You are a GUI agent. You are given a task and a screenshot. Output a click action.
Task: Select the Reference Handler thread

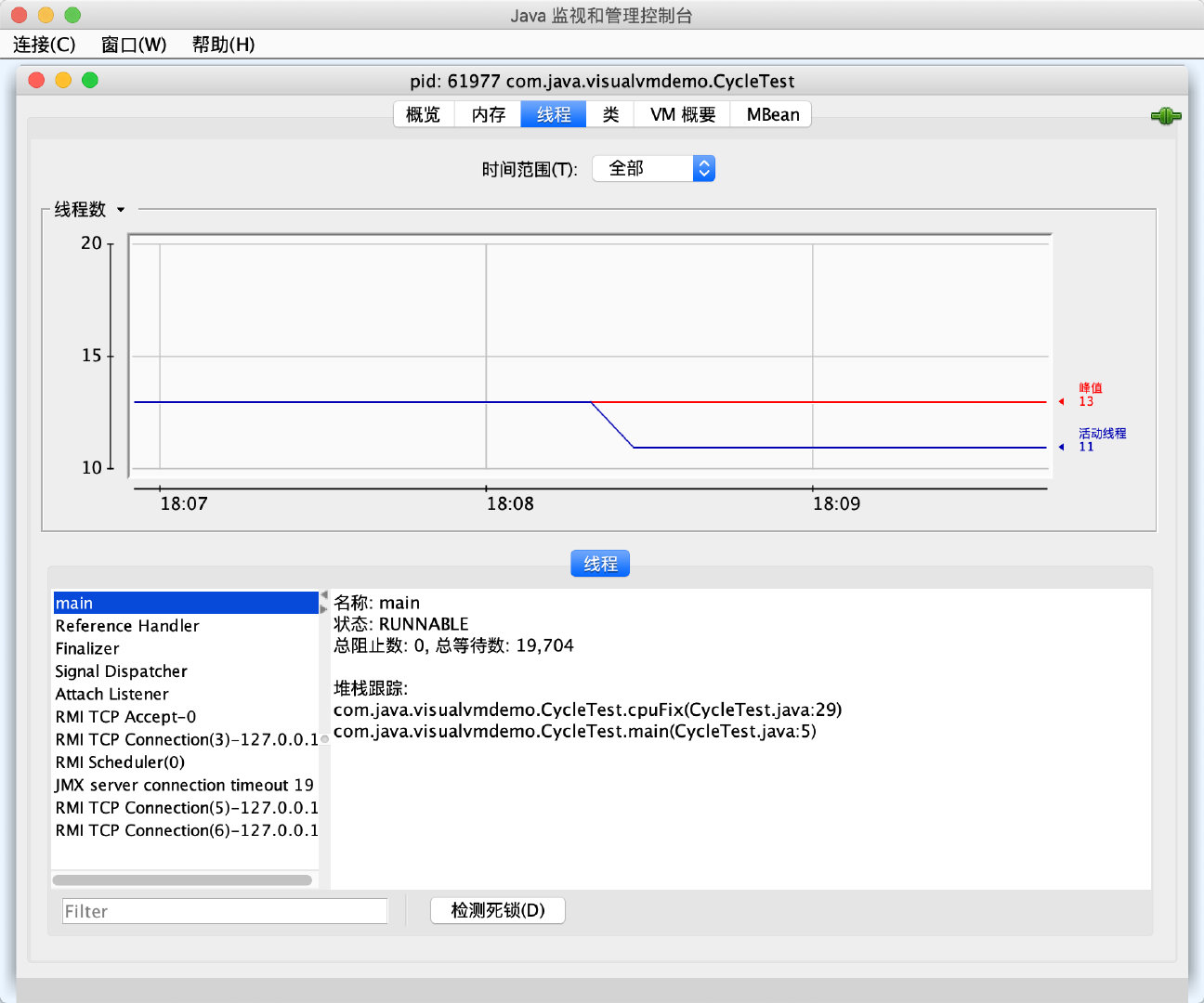point(186,626)
